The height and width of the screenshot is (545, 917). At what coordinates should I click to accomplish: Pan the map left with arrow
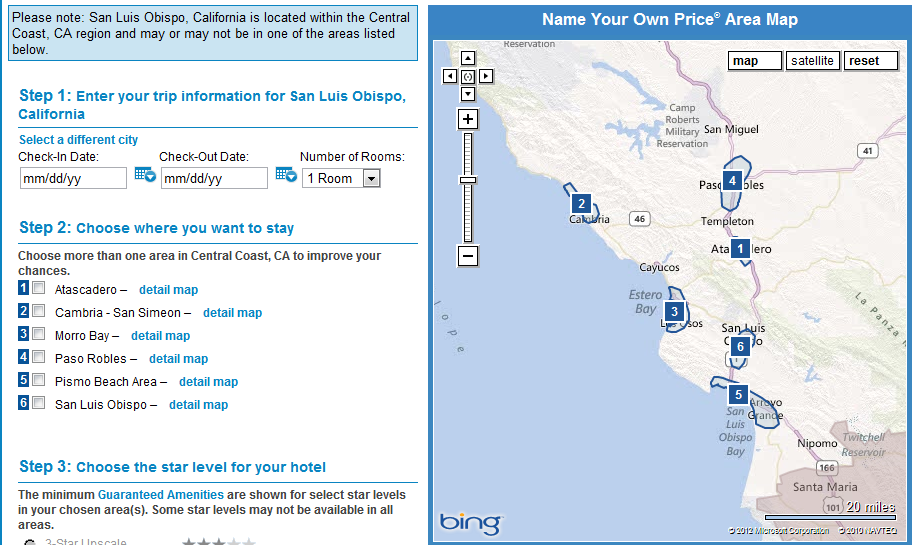coord(450,76)
